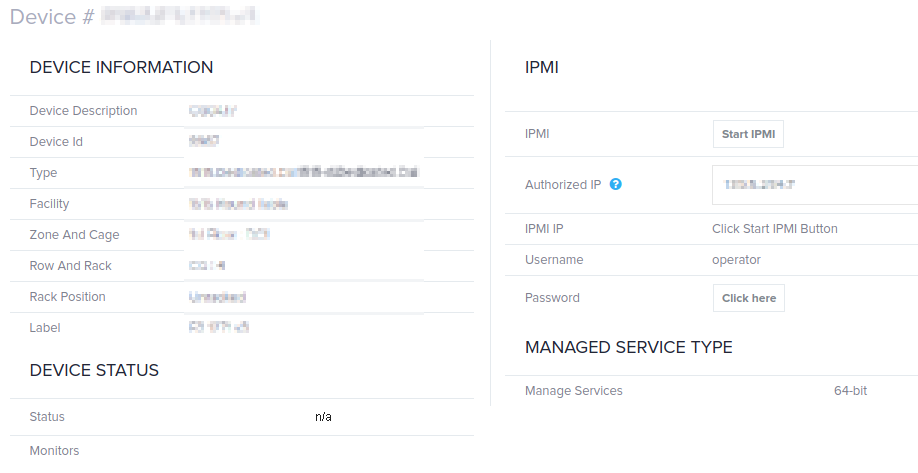Click the blurred Type value text
Screen dimensions: 918x473
pos(304,172)
